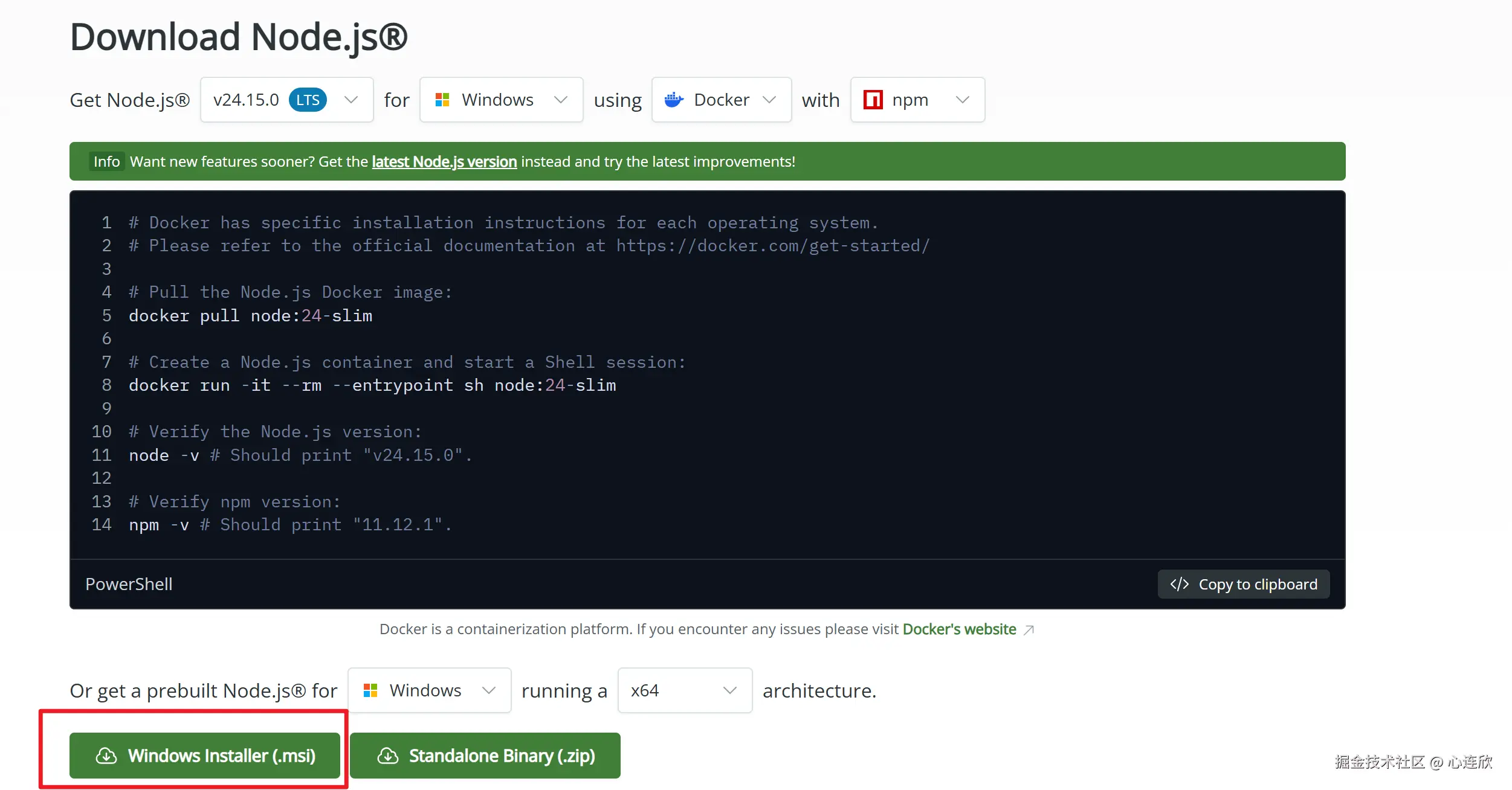Image resolution: width=1512 pixels, height=790 pixels.
Task: Follow the 'latest Node.js version' link
Action: [x=444, y=161]
